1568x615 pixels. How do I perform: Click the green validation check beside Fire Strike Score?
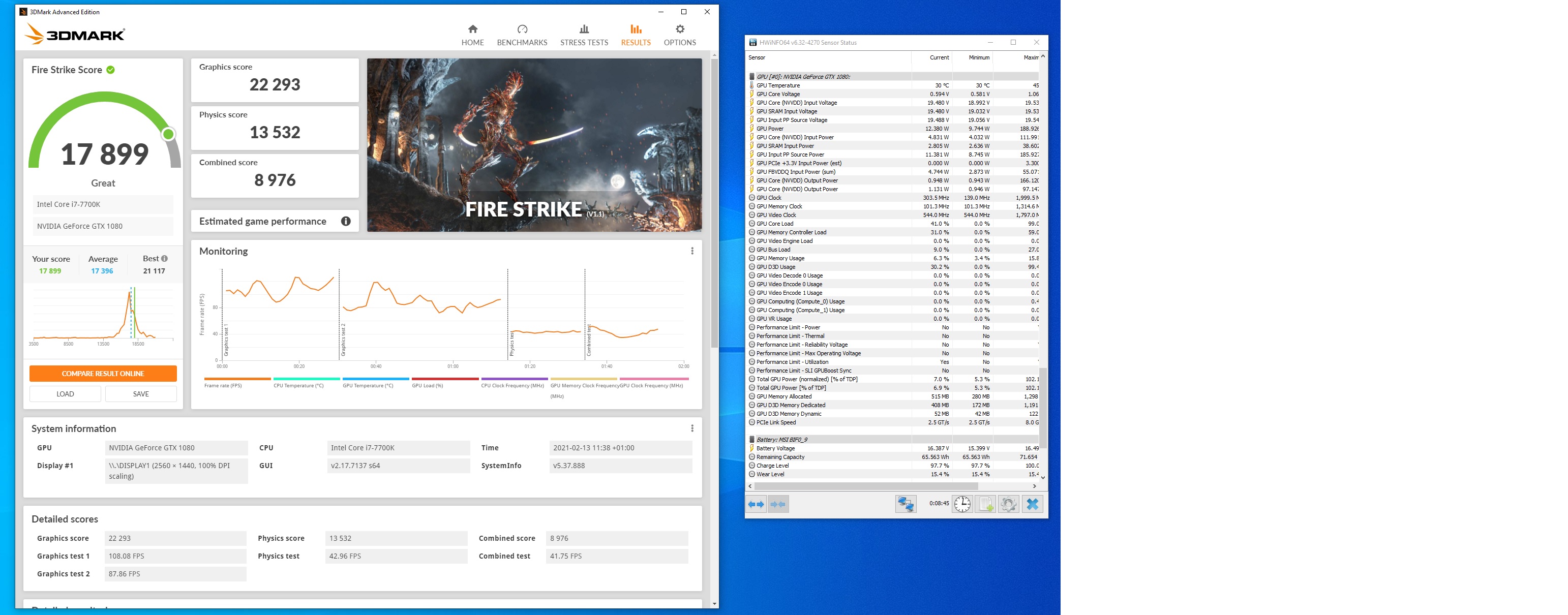pos(111,70)
